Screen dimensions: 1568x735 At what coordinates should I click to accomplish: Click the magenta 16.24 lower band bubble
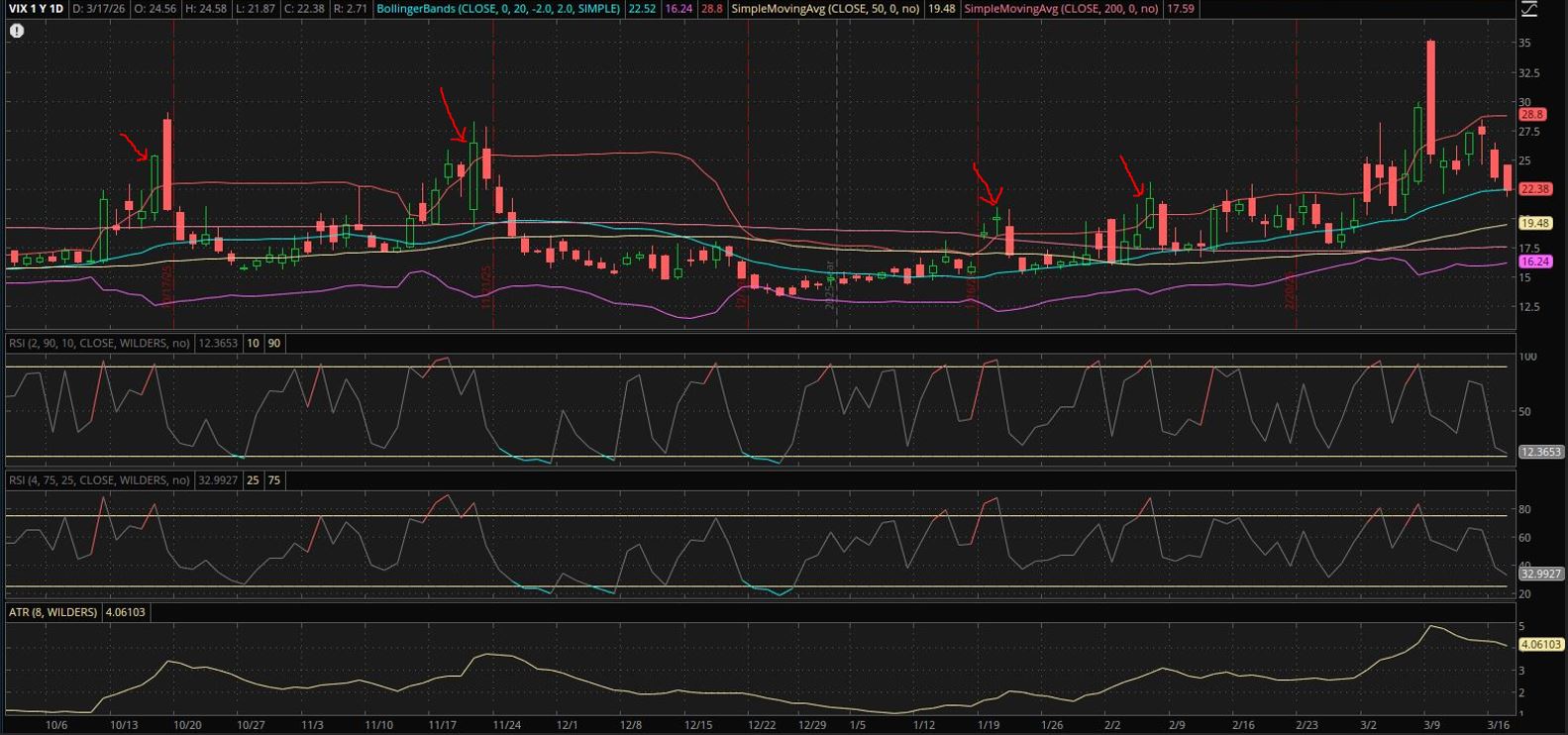click(x=1534, y=262)
